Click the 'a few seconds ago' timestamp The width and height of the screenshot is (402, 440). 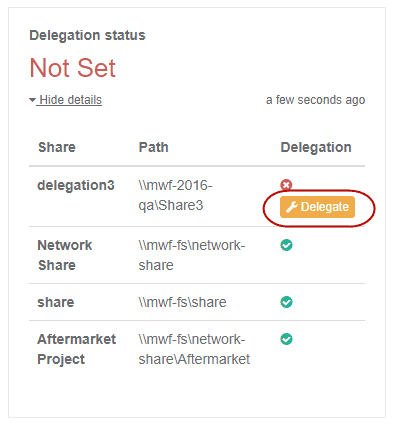pos(315,100)
